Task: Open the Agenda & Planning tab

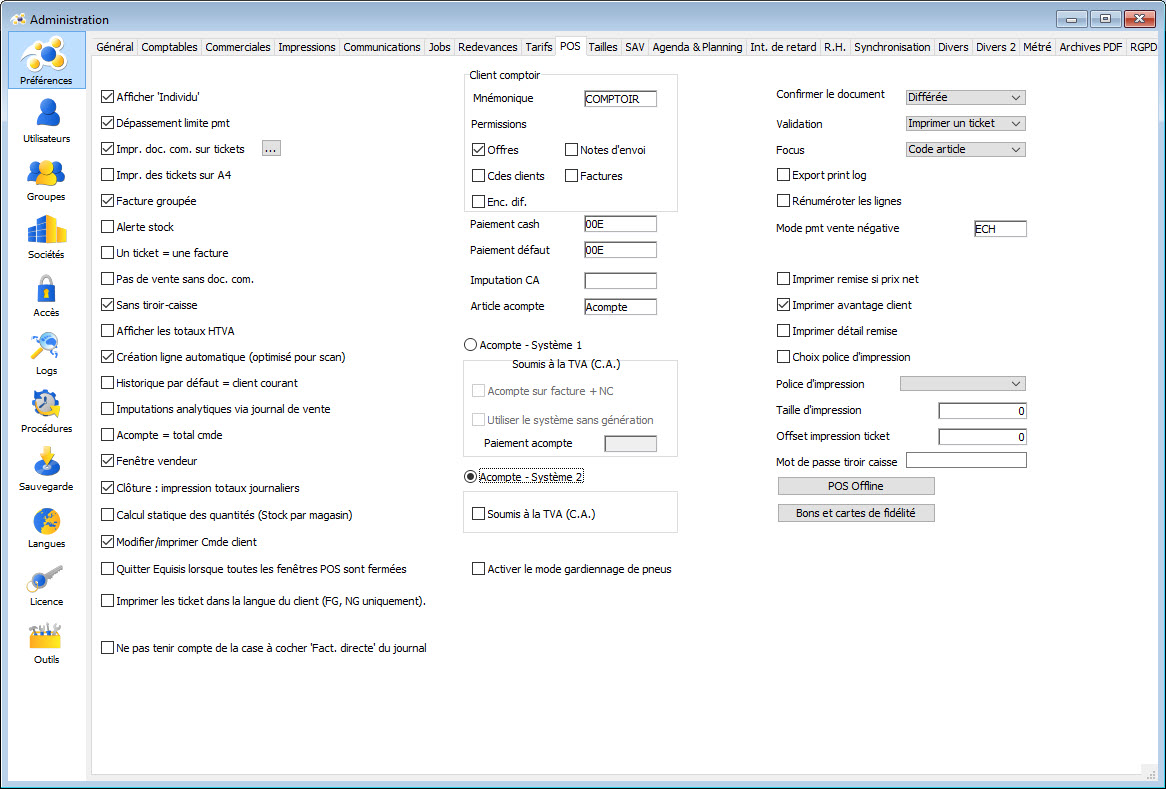Action: click(697, 47)
